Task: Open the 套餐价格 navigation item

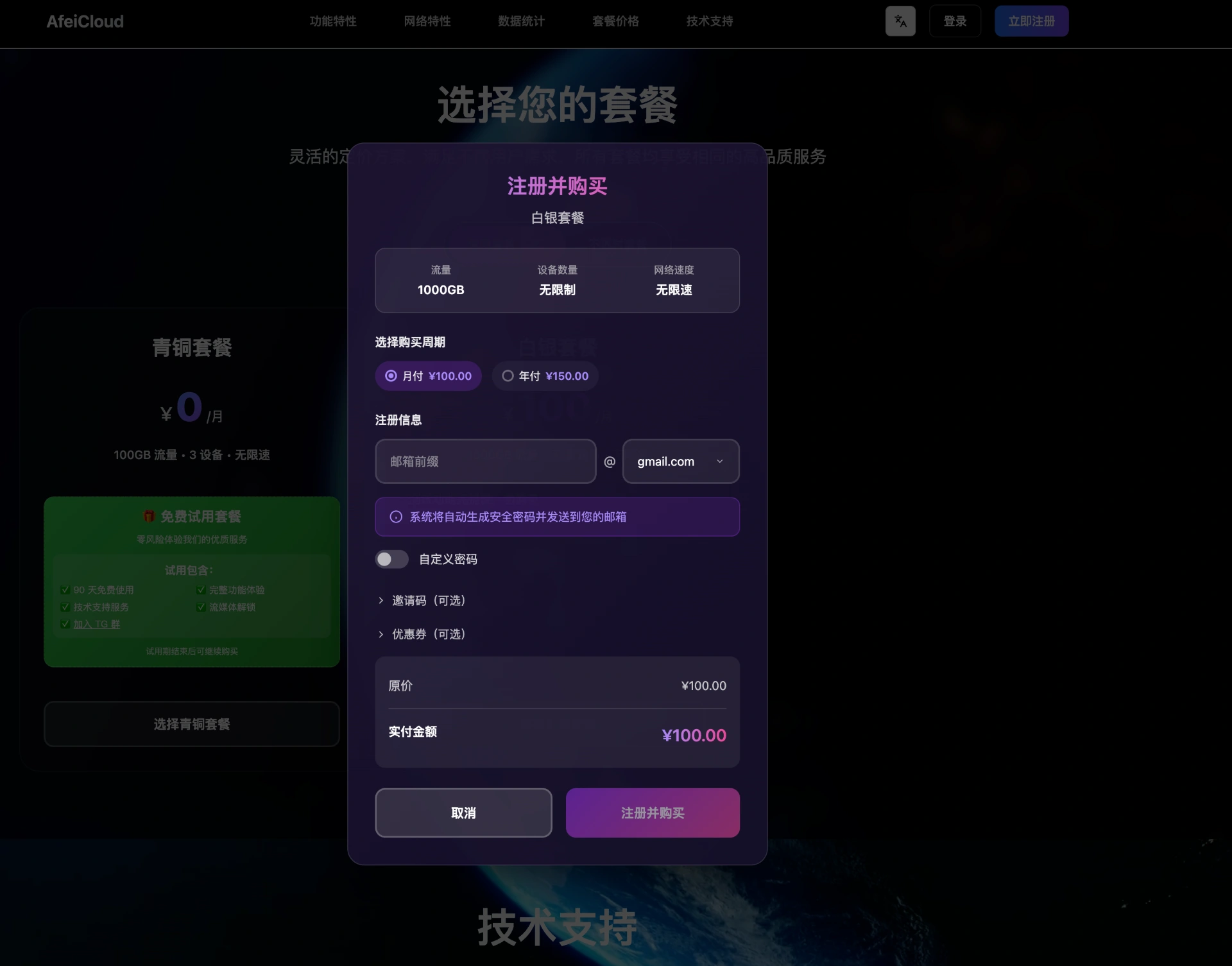Action: point(615,21)
